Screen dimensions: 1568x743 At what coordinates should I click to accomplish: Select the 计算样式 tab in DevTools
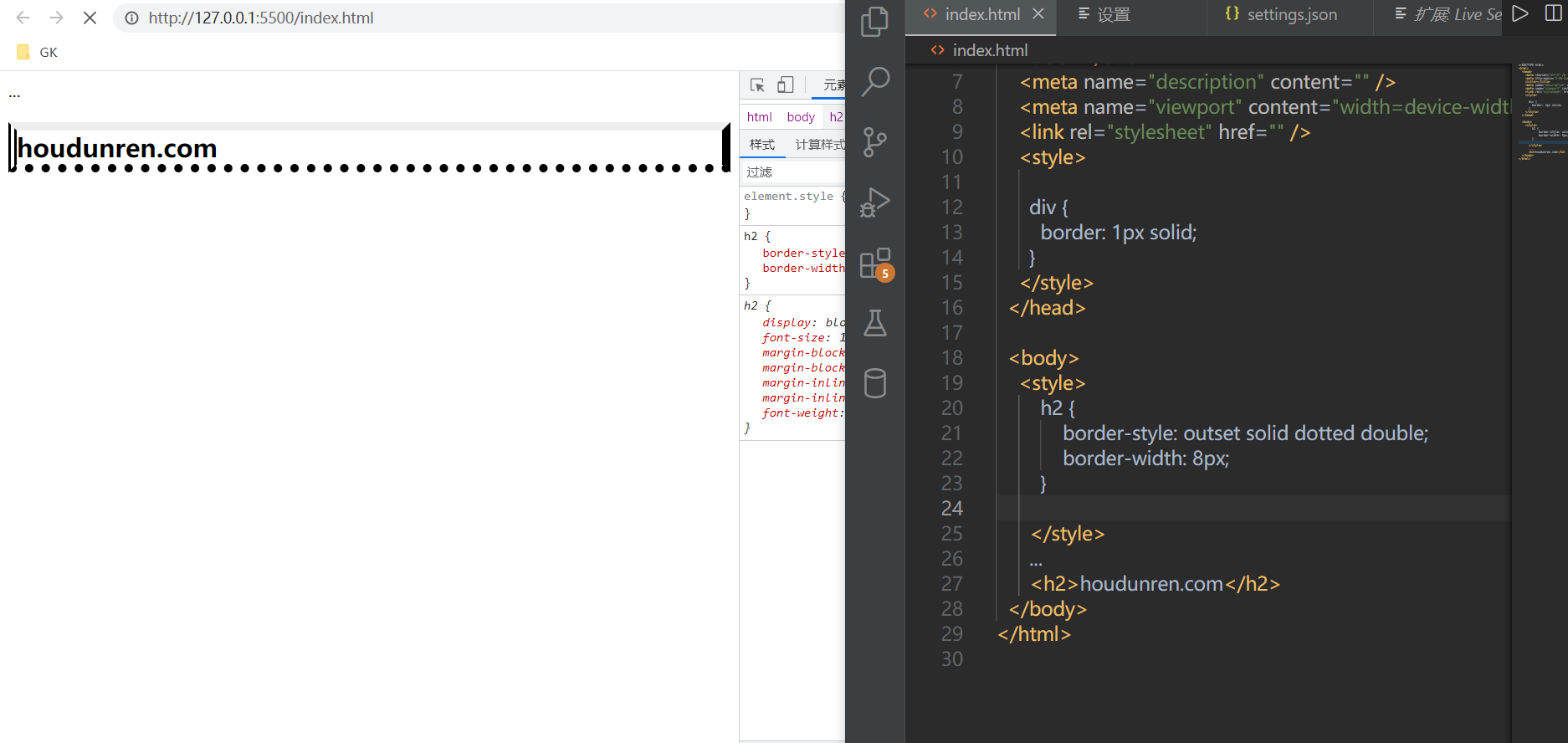[819, 145]
